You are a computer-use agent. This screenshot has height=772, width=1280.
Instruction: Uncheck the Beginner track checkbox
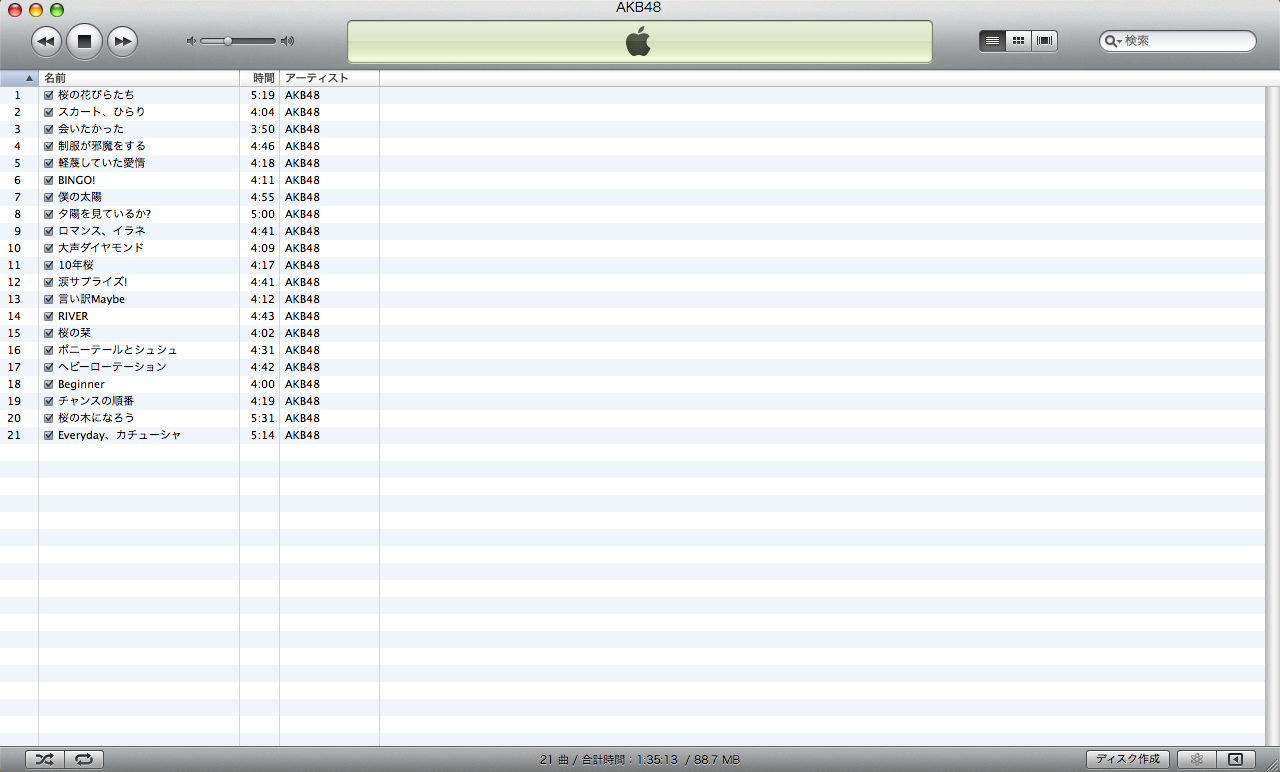coord(48,384)
